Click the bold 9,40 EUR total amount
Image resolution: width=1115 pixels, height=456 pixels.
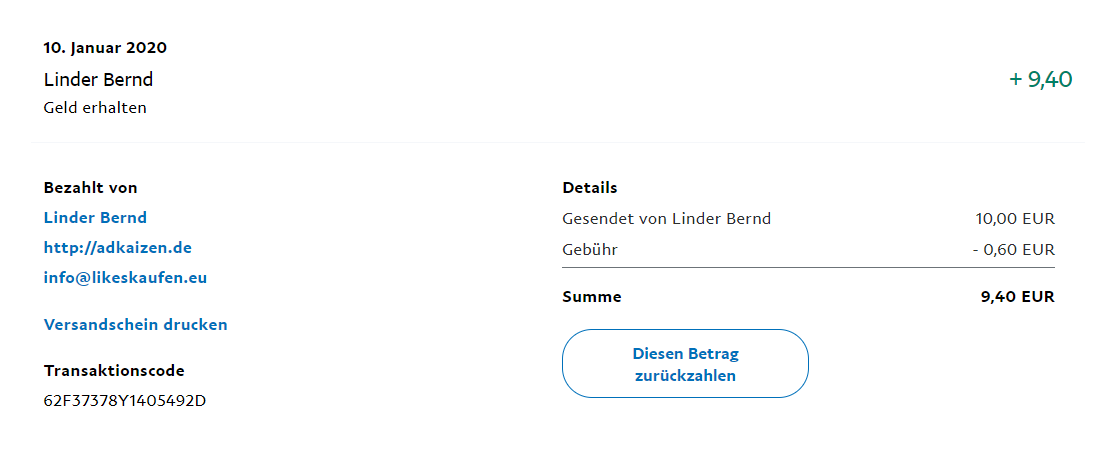pyautogui.click(x=1018, y=297)
